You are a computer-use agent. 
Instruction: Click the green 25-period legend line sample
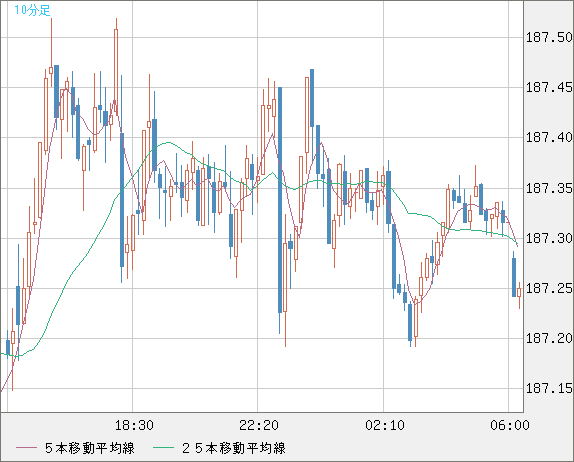pyautogui.click(x=163, y=448)
